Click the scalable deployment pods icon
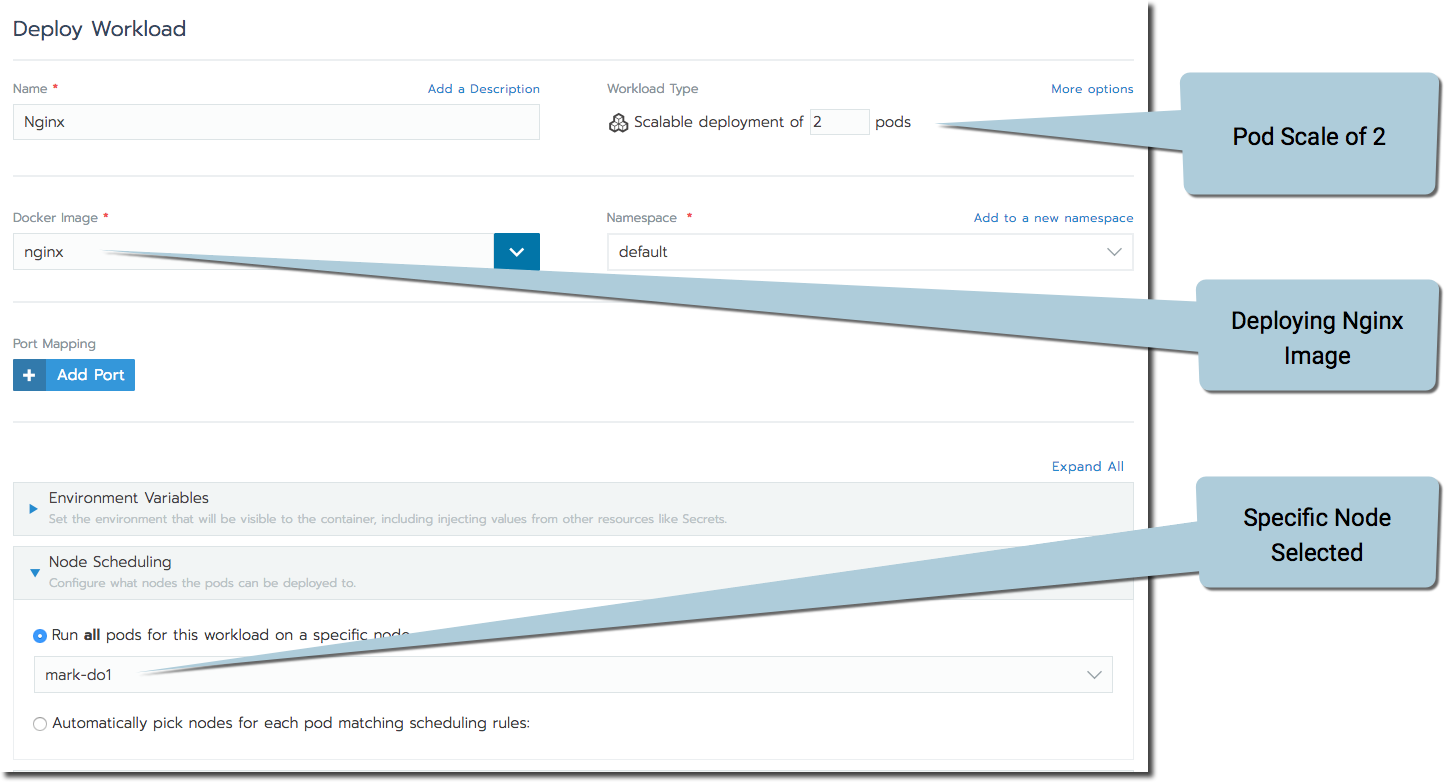 pos(619,122)
